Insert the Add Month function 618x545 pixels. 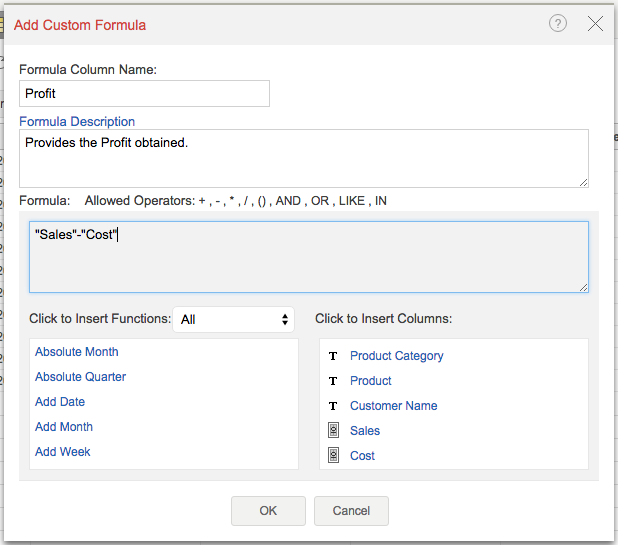tap(64, 427)
